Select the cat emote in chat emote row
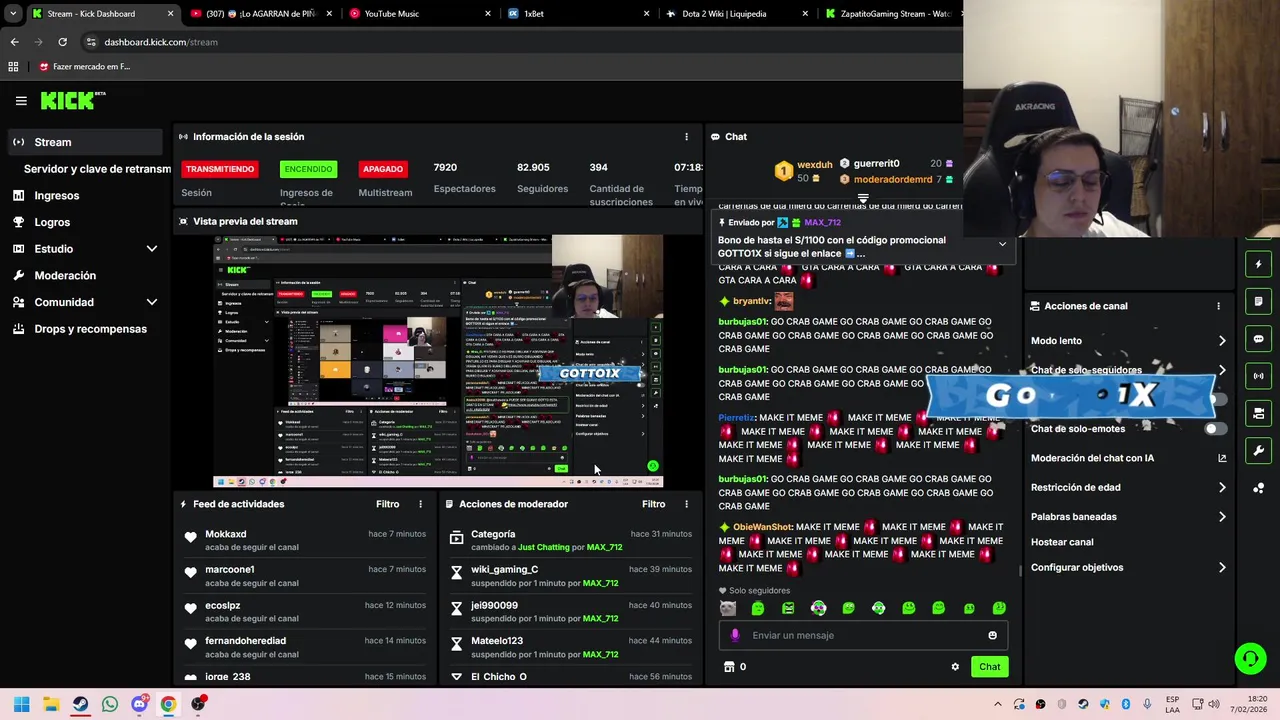Image resolution: width=1280 pixels, height=720 pixels. coord(728,608)
